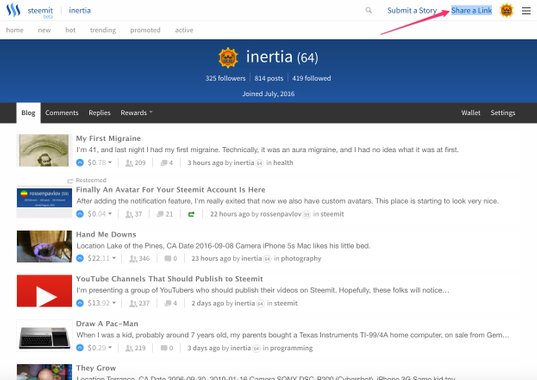Viewport: 537px width, 380px height.
Task: Open the hamburger menu icon
Action: (526, 11)
